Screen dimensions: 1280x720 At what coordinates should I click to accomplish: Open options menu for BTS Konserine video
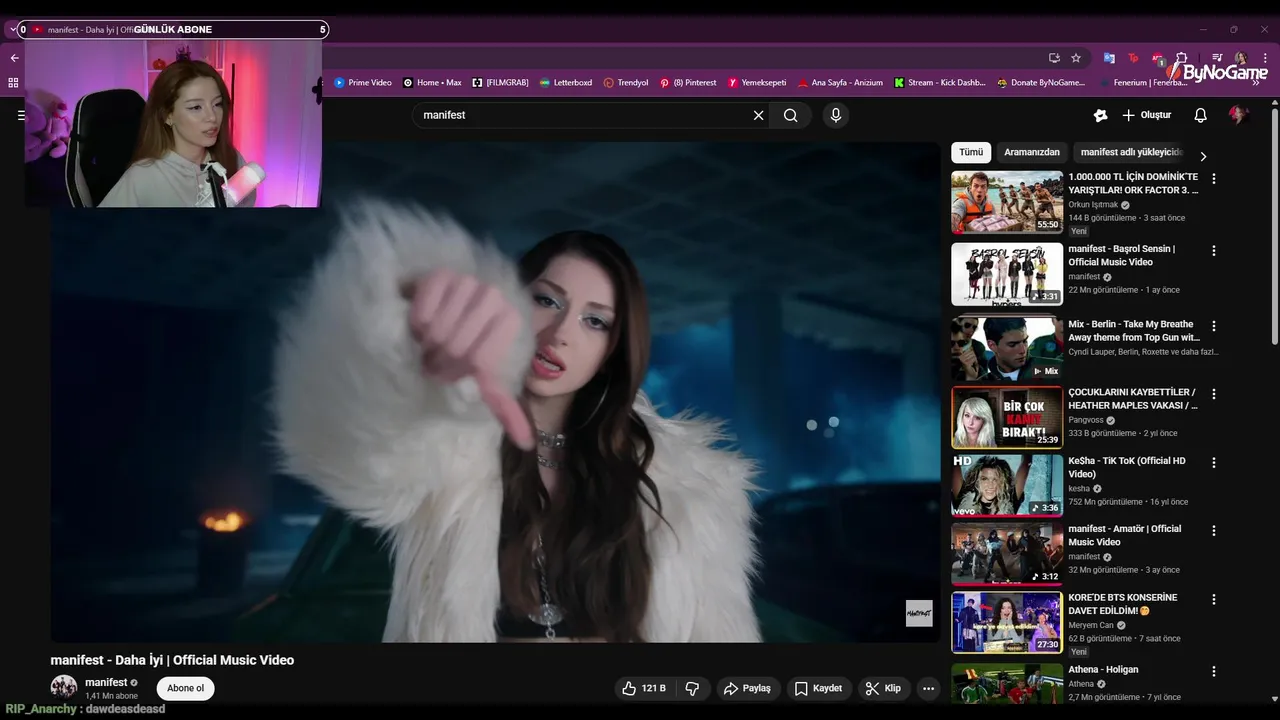(1214, 600)
